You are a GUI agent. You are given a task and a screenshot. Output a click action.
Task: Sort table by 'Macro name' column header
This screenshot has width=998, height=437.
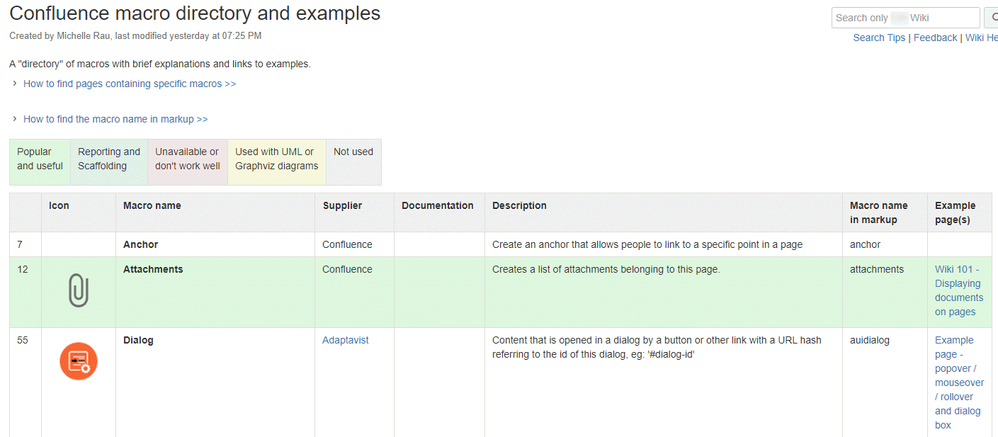coord(152,206)
